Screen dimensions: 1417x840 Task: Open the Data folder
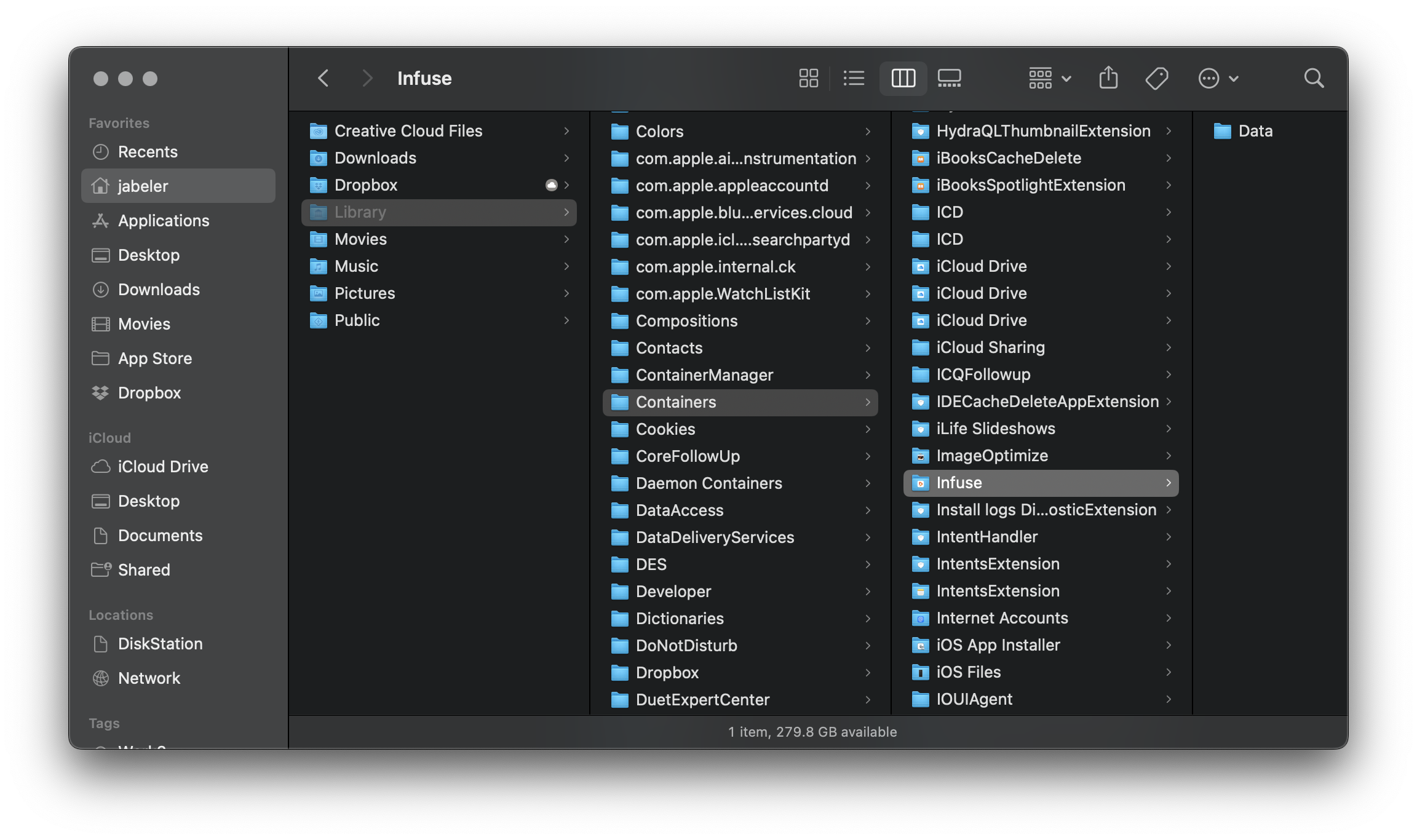click(x=1255, y=131)
